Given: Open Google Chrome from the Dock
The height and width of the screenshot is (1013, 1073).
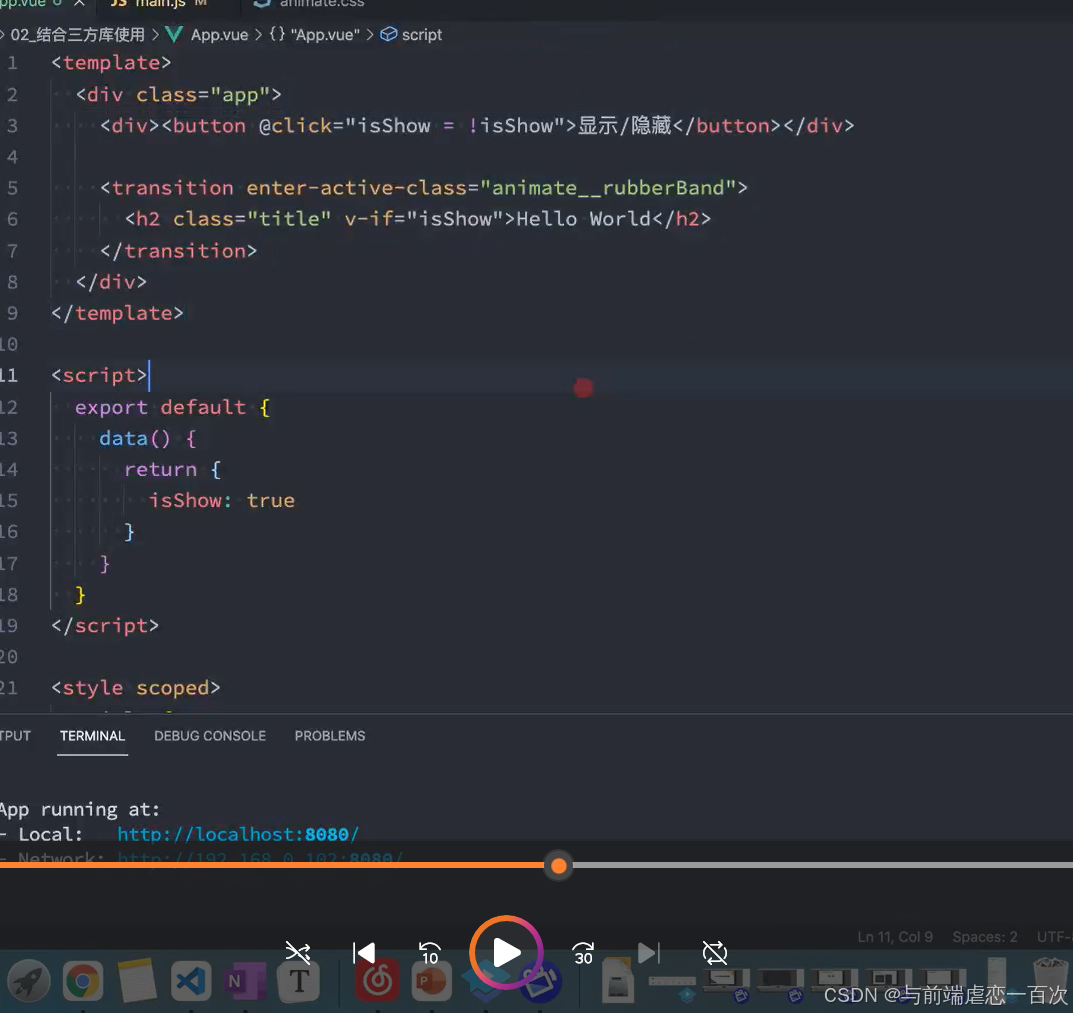Looking at the screenshot, I should [x=83, y=981].
